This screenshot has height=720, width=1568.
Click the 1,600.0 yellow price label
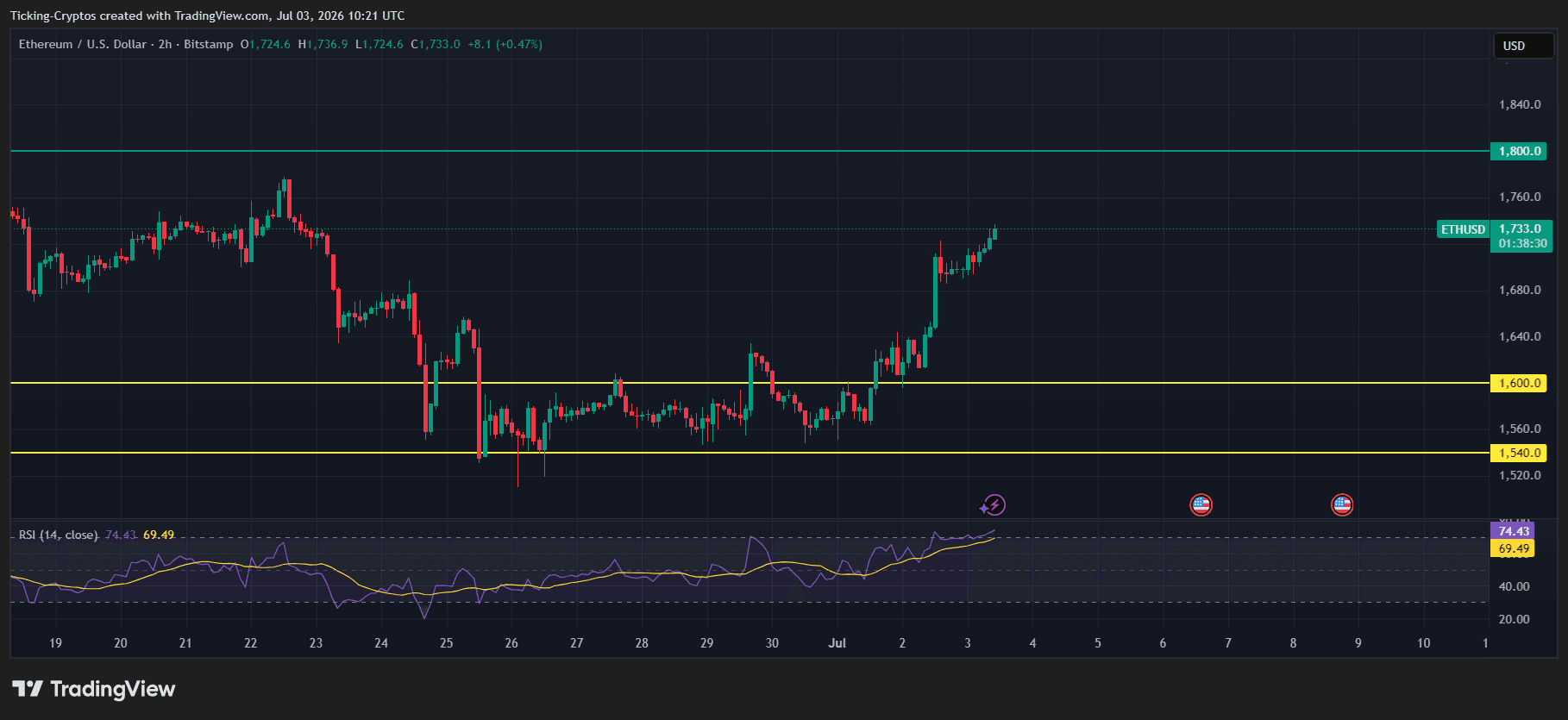click(1519, 383)
